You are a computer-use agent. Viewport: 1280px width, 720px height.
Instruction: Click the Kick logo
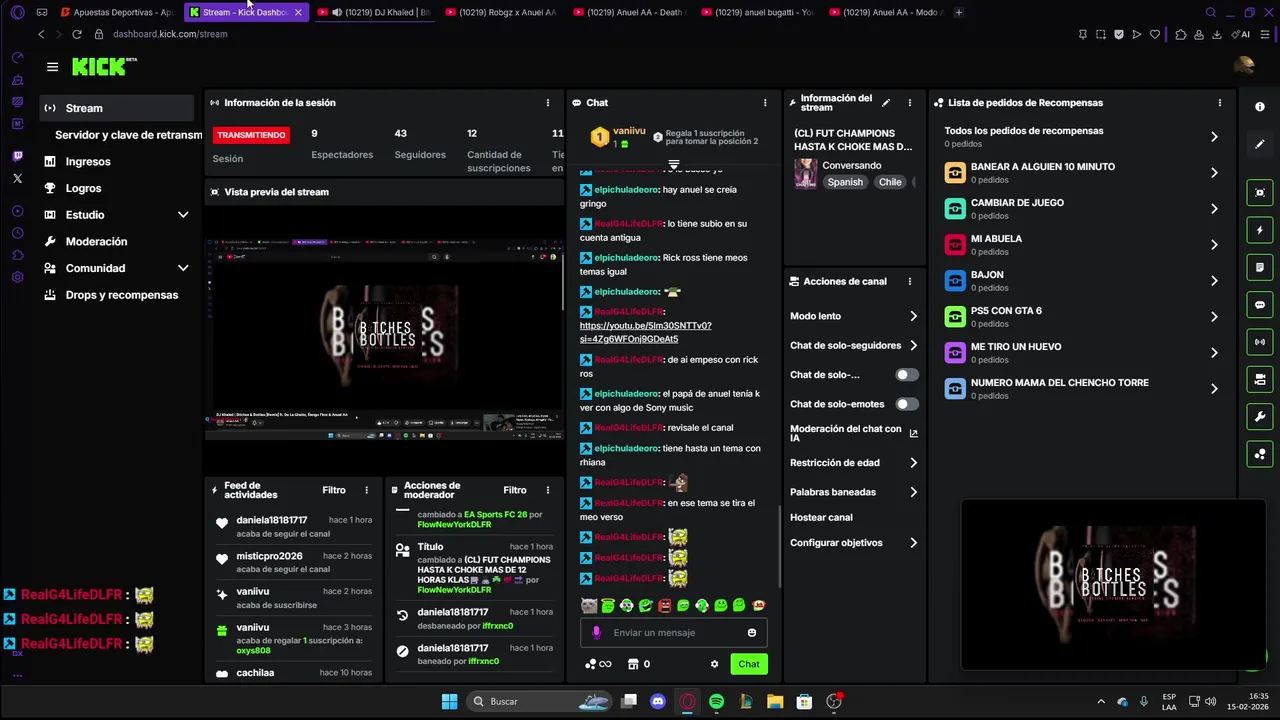pos(100,67)
